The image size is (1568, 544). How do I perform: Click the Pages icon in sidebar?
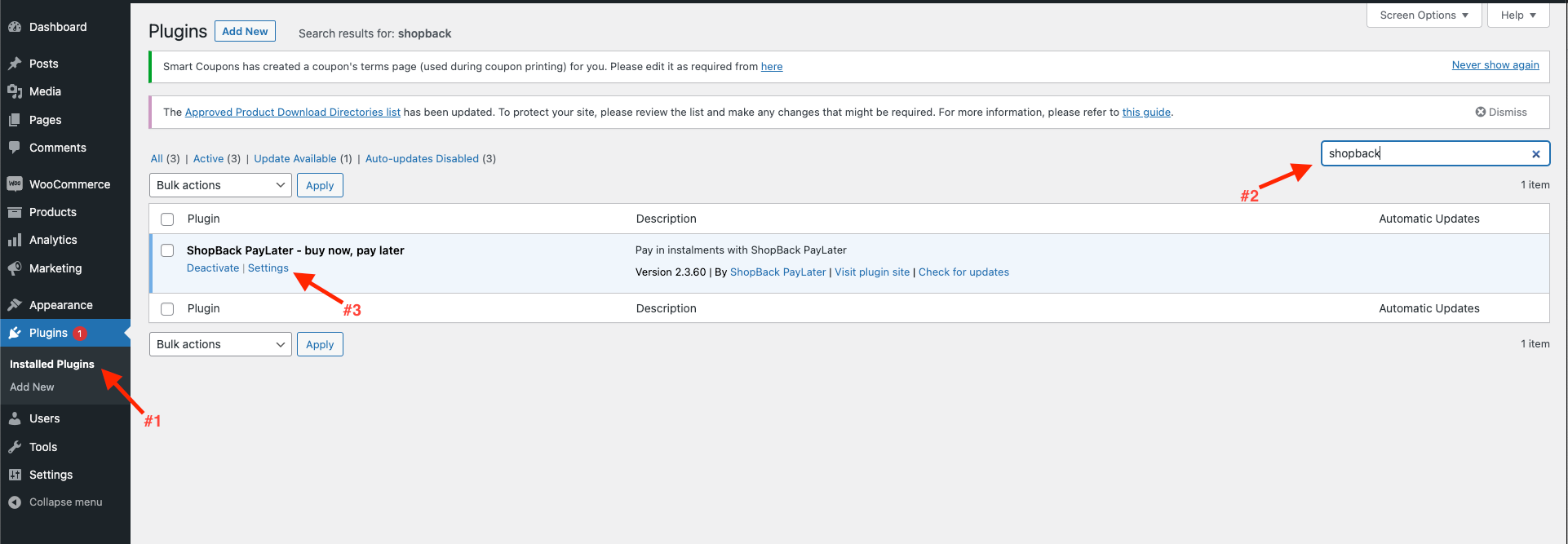15,120
